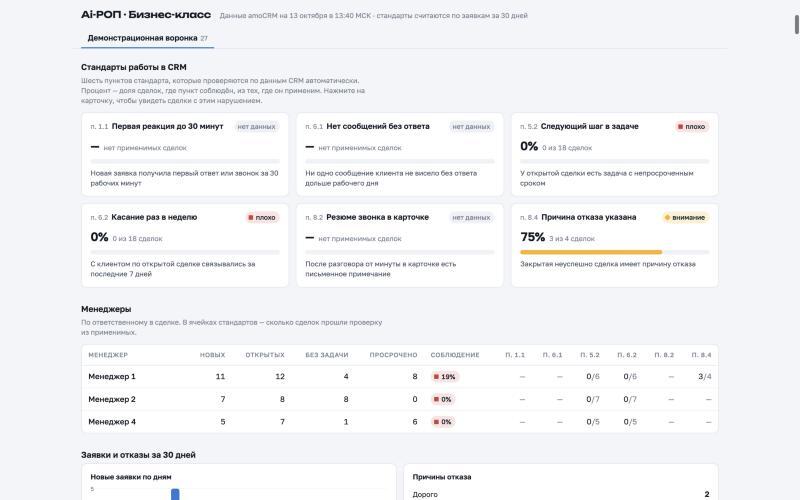
Task: Click the Ai-РОП · Бизнес-класс title
Action: [146, 15]
